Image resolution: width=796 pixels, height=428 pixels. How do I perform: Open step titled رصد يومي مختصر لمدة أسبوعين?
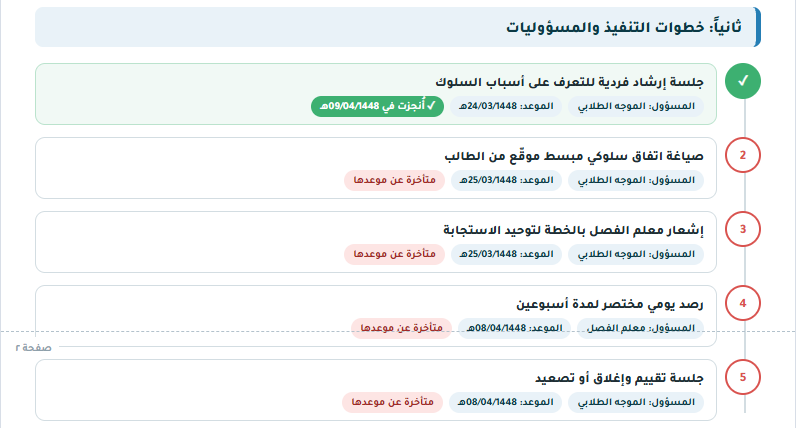point(376,316)
